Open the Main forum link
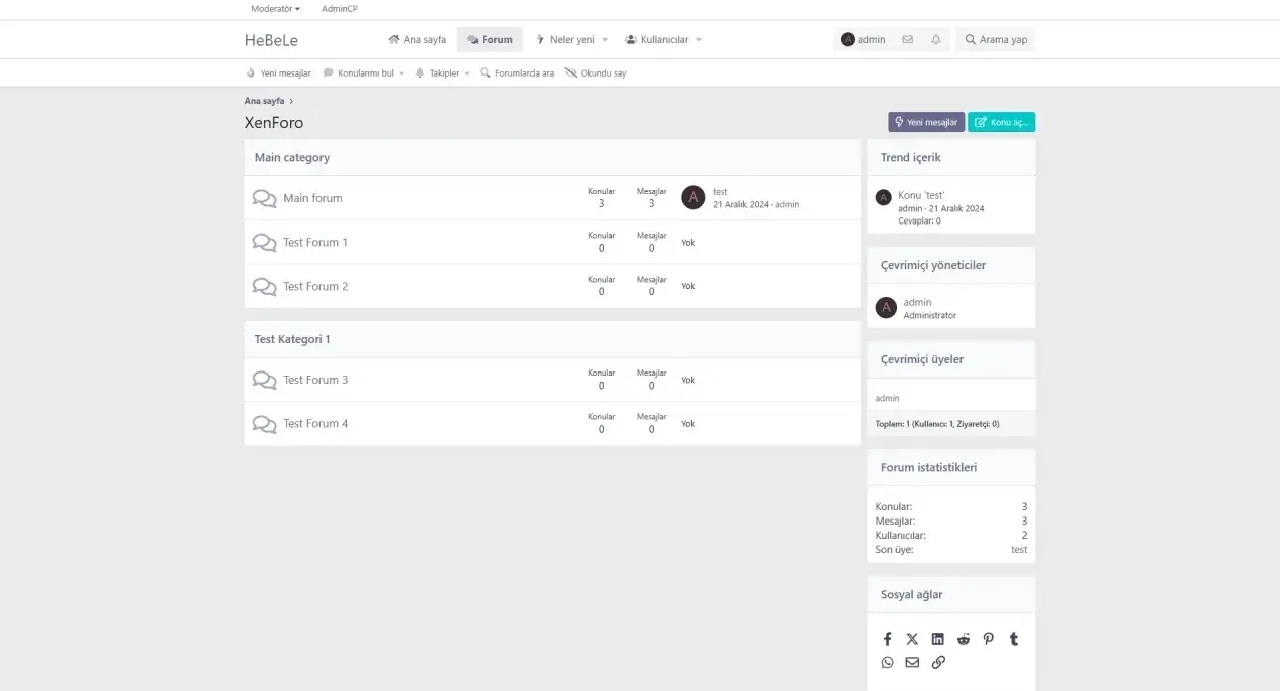This screenshot has width=1280, height=691. (x=312, y=198)
